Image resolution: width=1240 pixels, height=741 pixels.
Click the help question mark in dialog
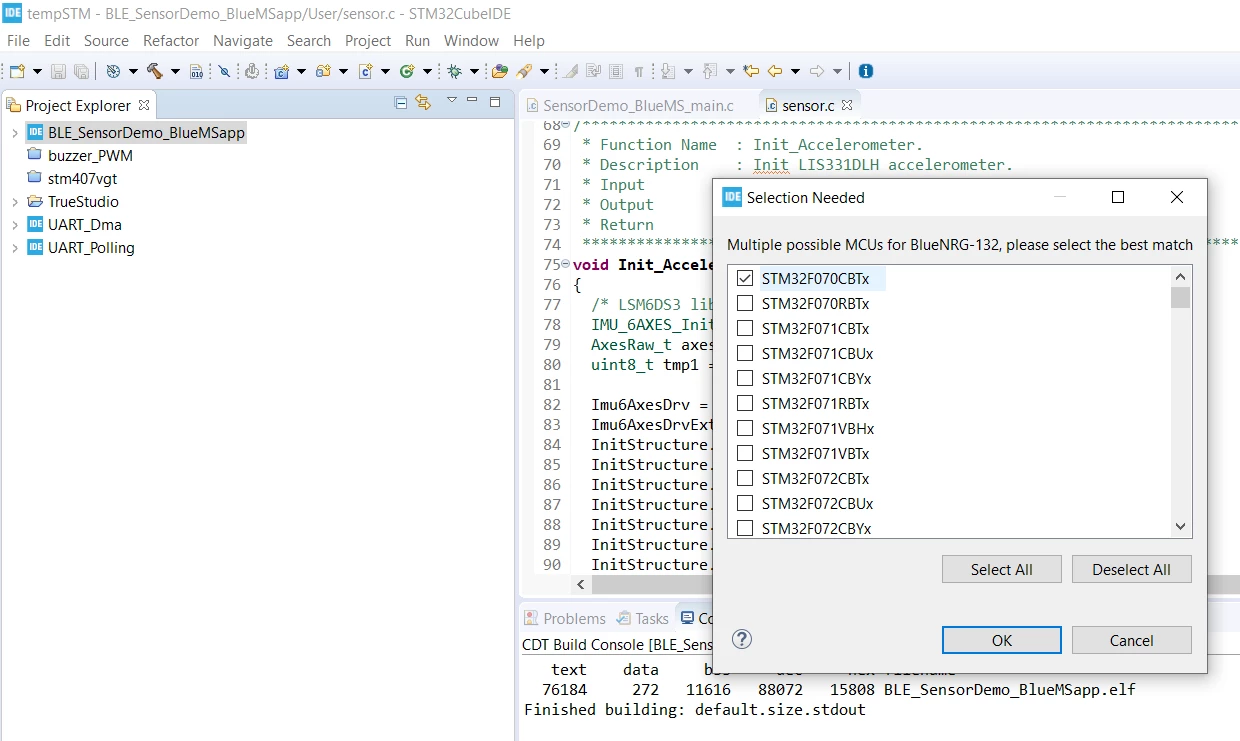click(742, 639)
